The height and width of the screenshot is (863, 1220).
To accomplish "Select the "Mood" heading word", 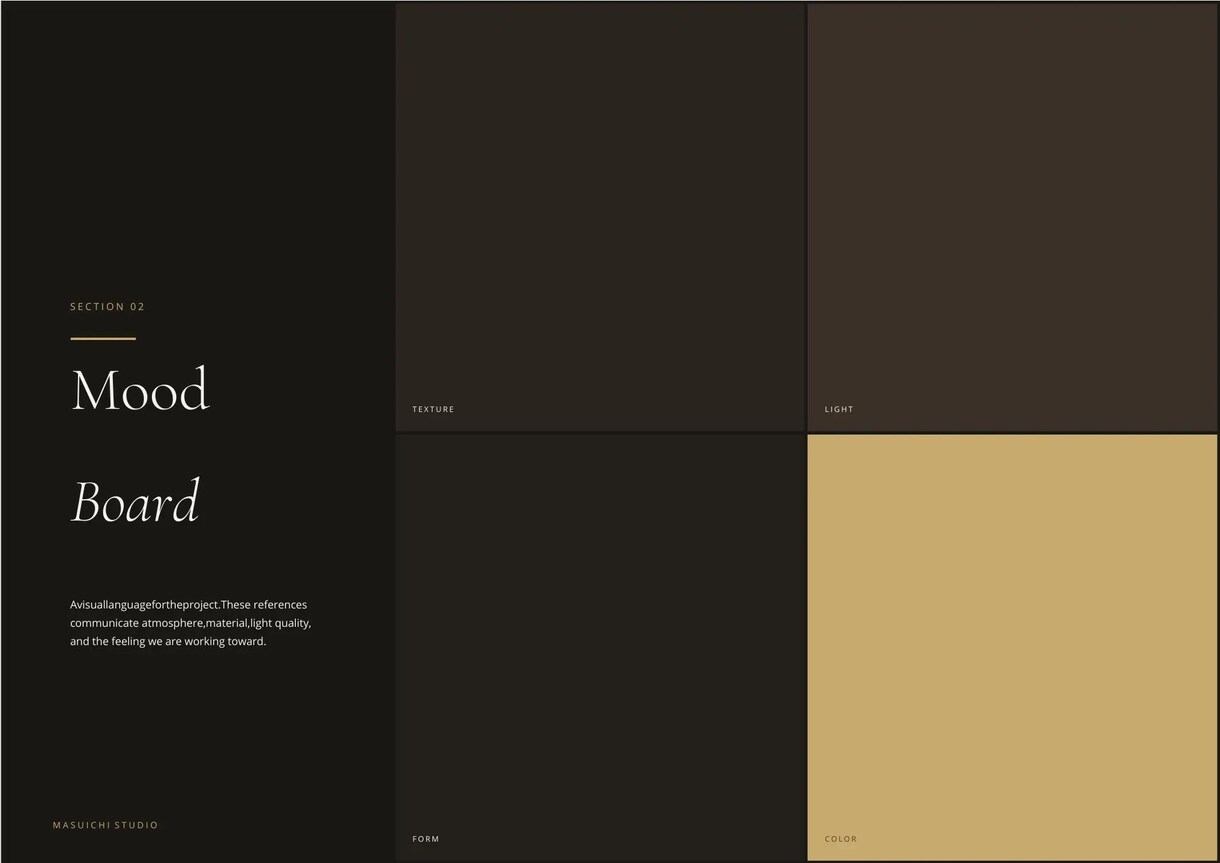I will (x=140, y=390).
